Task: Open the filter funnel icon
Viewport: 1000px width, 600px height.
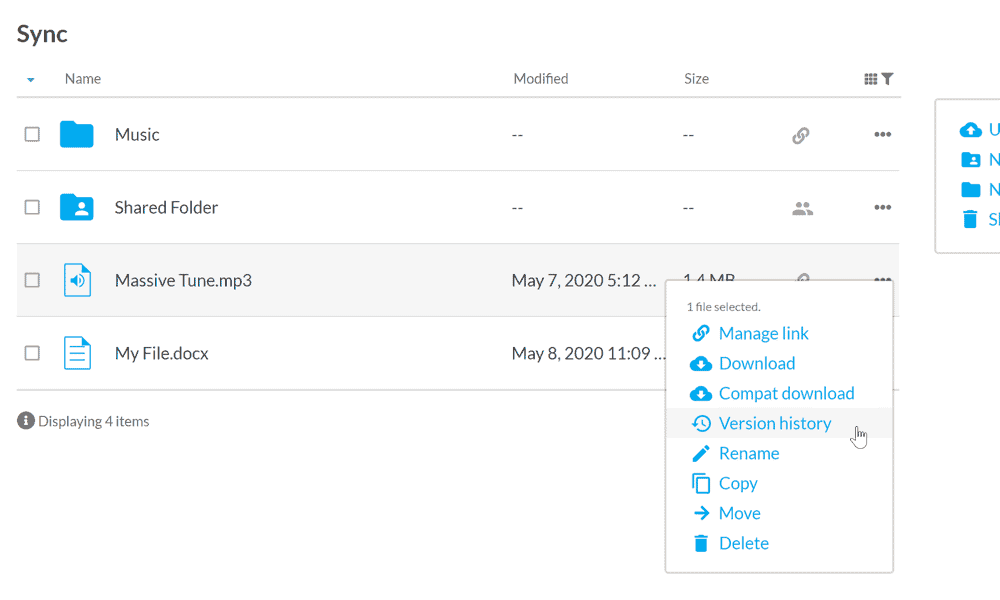Action: tap(887, 79)
